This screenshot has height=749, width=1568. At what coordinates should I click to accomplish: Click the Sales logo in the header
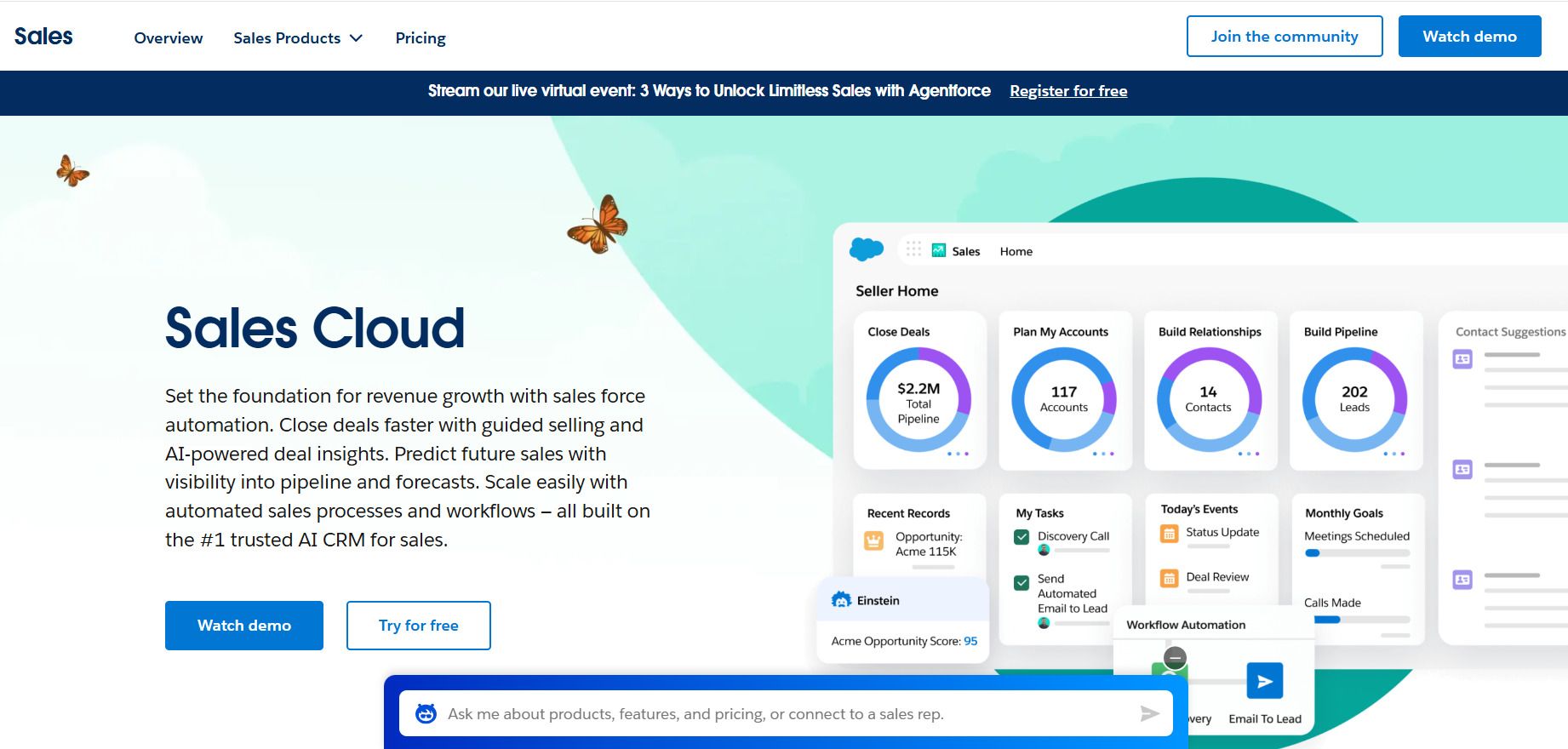click(43, 37)
